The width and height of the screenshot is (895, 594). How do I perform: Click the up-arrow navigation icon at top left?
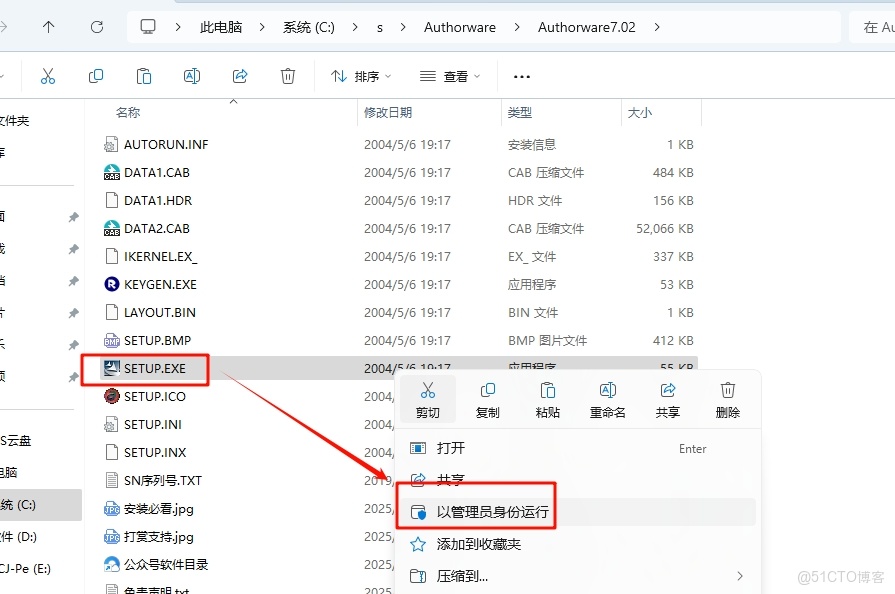(x=50, y=27)
